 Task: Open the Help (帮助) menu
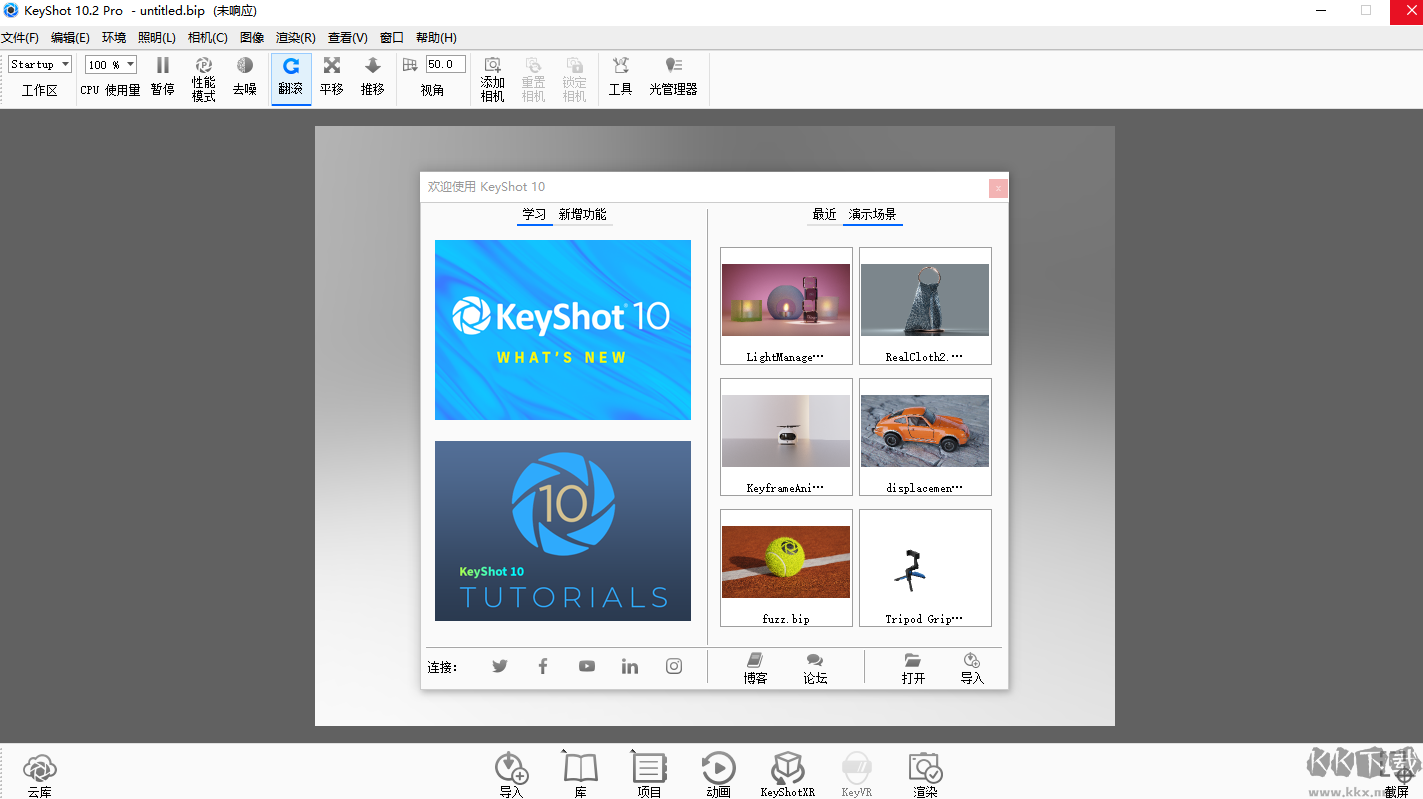point(436,38)
